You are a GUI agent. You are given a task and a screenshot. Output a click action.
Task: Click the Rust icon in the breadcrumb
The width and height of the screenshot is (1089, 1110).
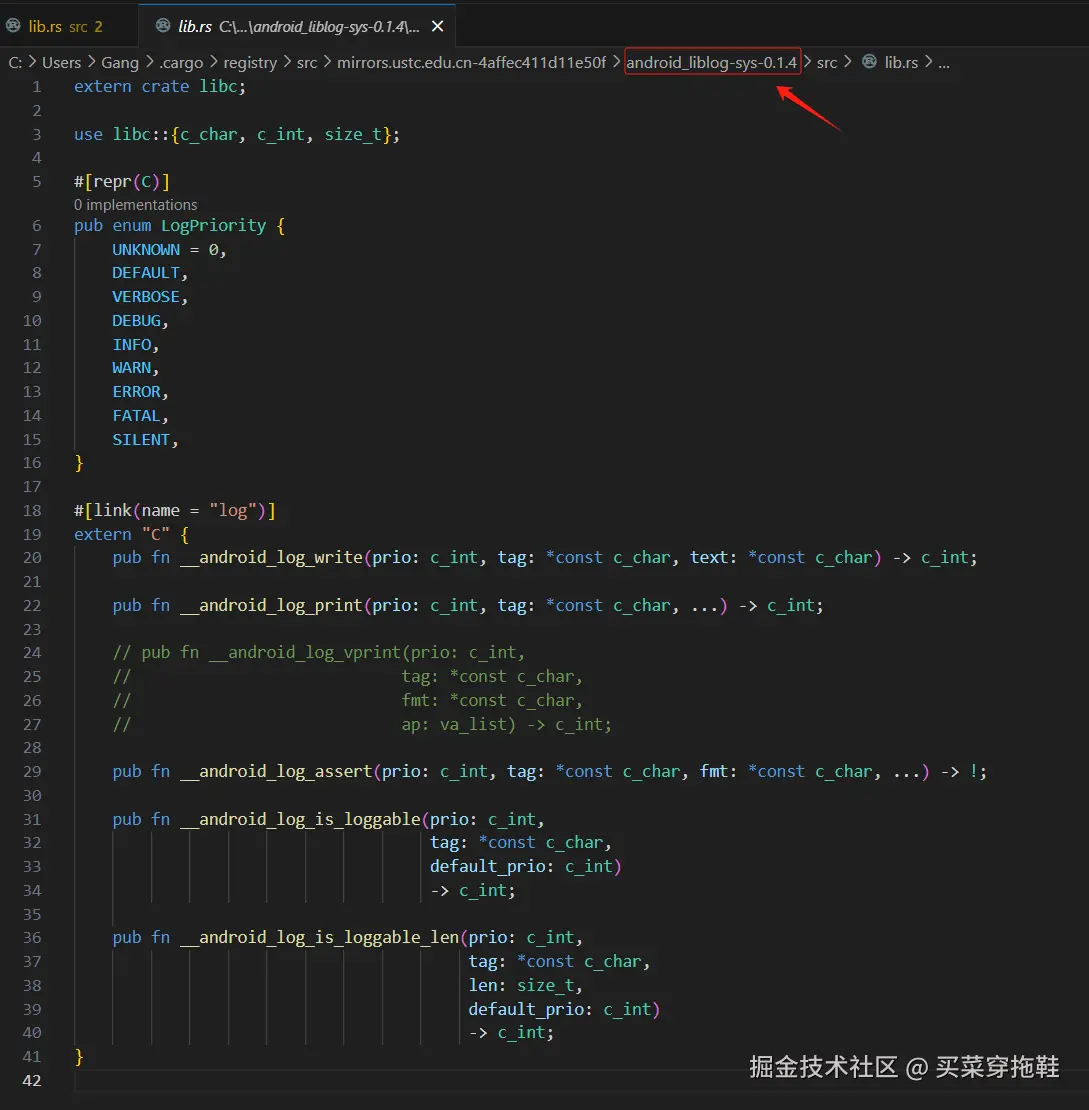click(x=870, y=62)
